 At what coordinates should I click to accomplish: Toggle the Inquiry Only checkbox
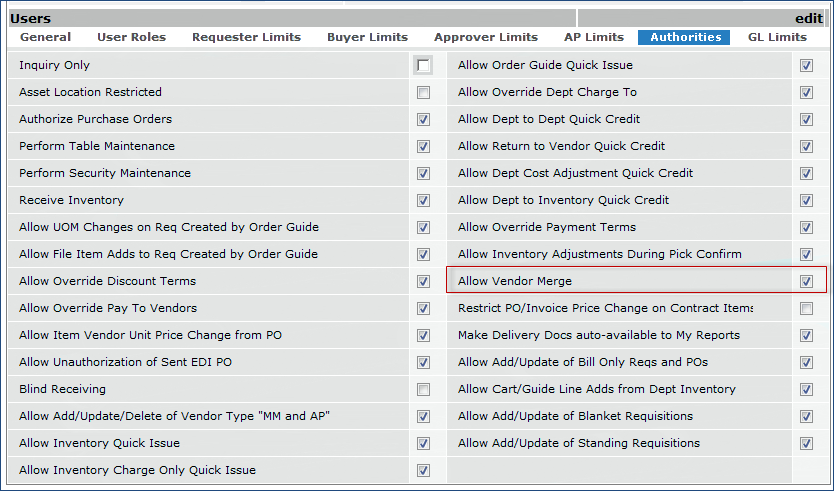point(424,66)
